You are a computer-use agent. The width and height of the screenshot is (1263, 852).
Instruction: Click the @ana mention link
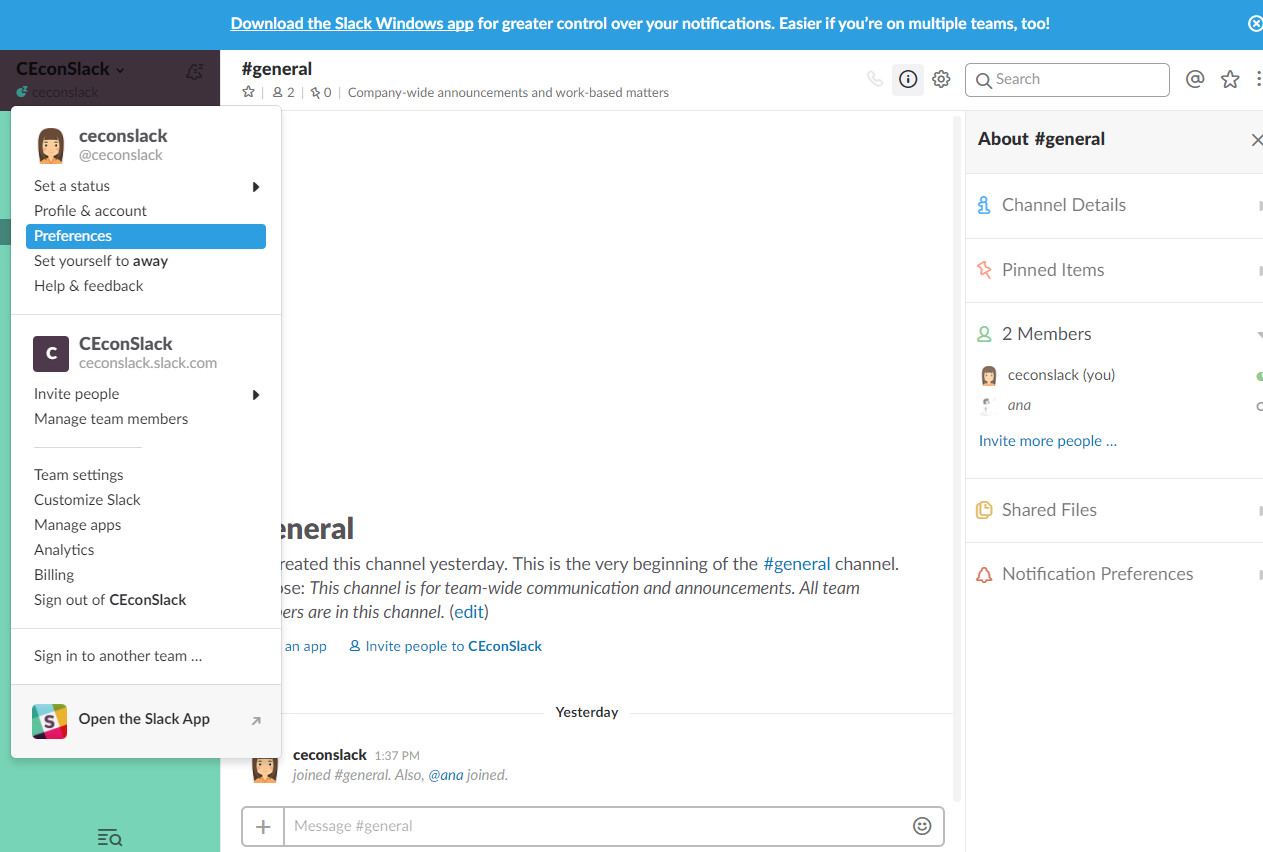[x=446, y=775]
